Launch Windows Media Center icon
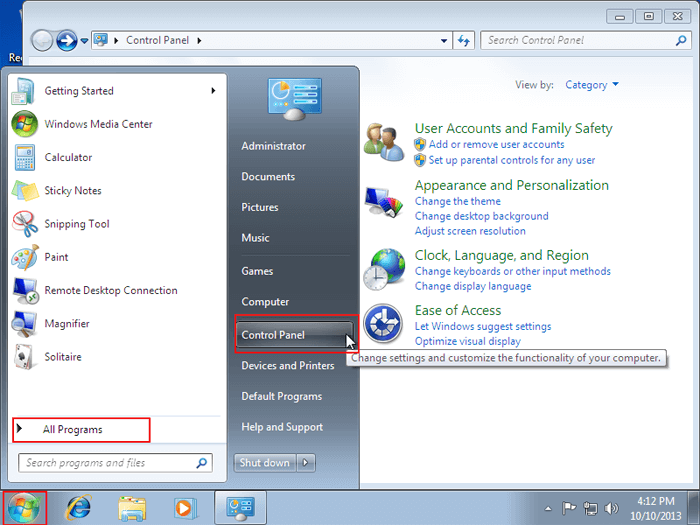Viewport: 700px width, 525px height. (x=25, y=124)
